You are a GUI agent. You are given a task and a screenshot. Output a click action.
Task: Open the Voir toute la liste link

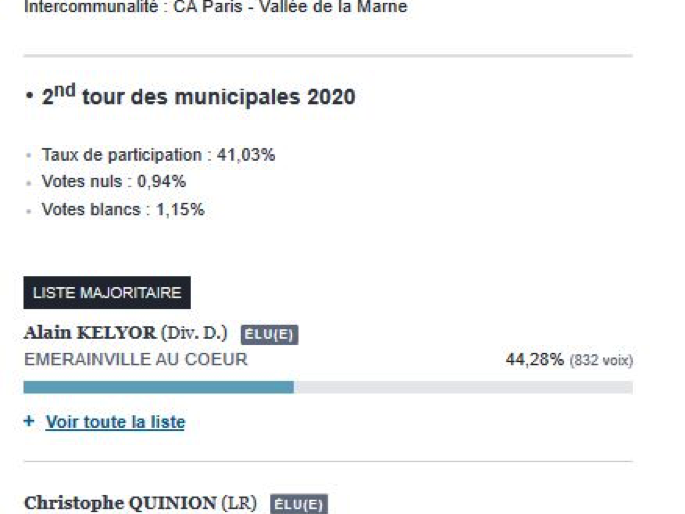pyautogui.click(x=115, y=422)
